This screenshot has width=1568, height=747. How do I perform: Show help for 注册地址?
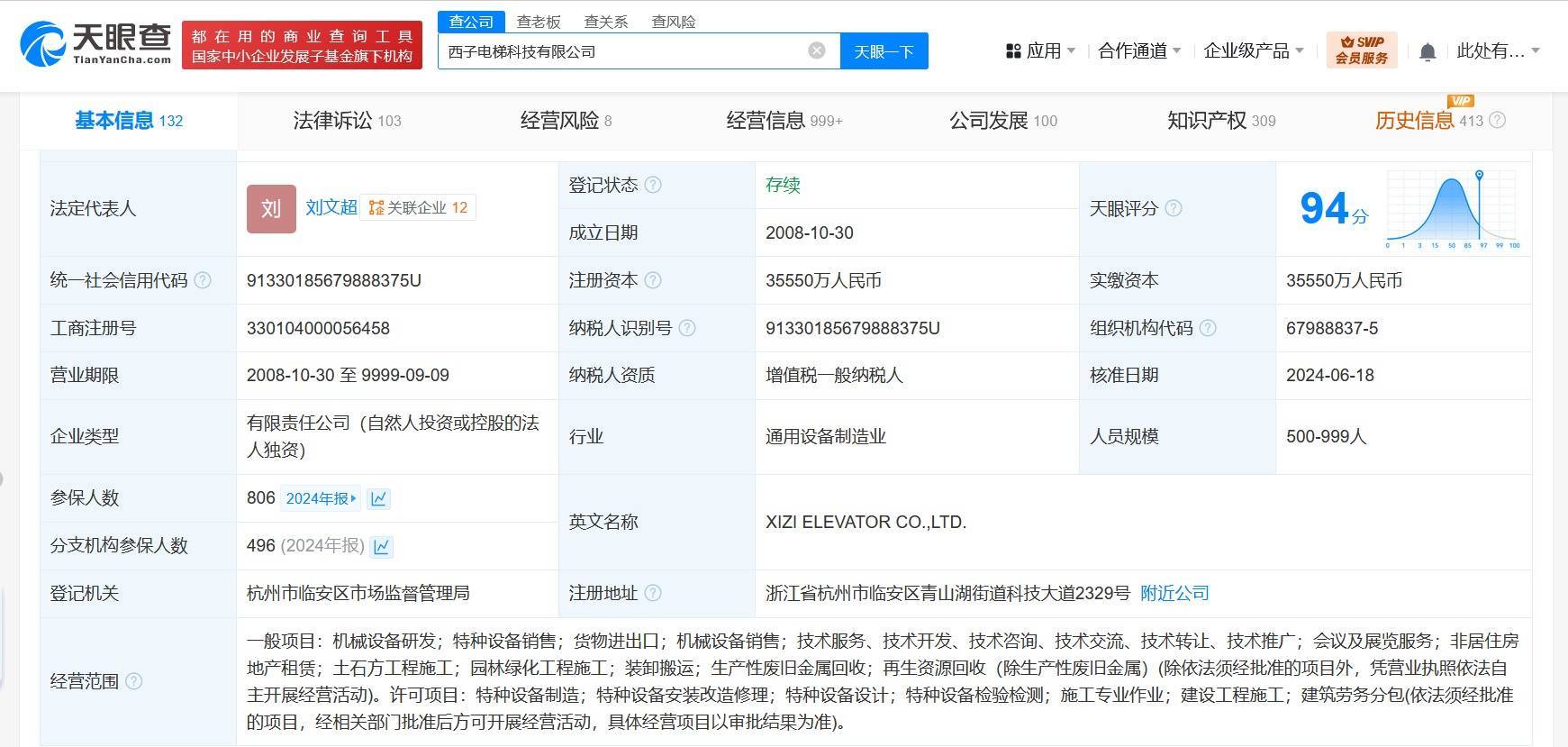tap(653, 593)
